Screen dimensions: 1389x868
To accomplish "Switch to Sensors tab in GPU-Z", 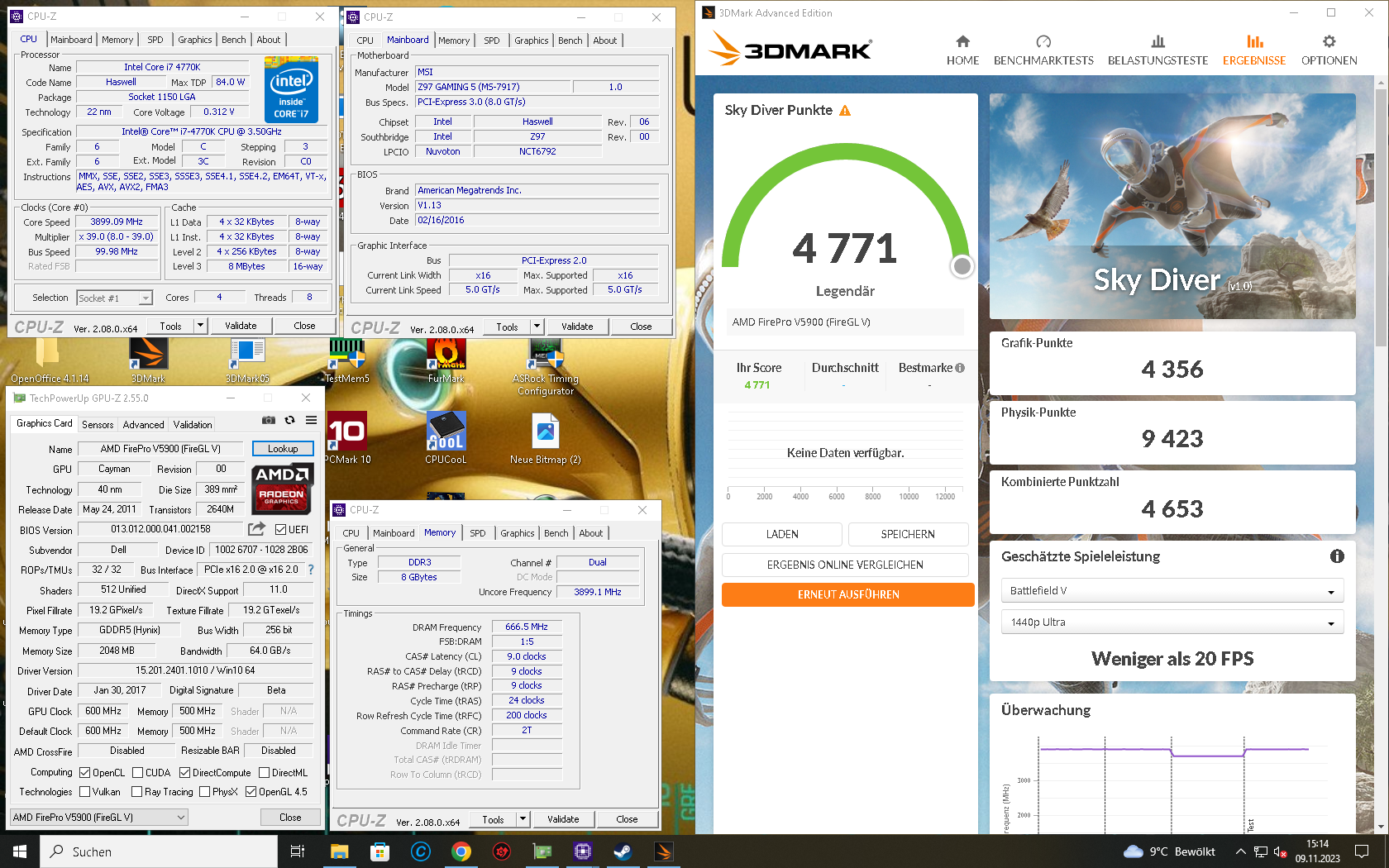I will [x=98, y=425].
